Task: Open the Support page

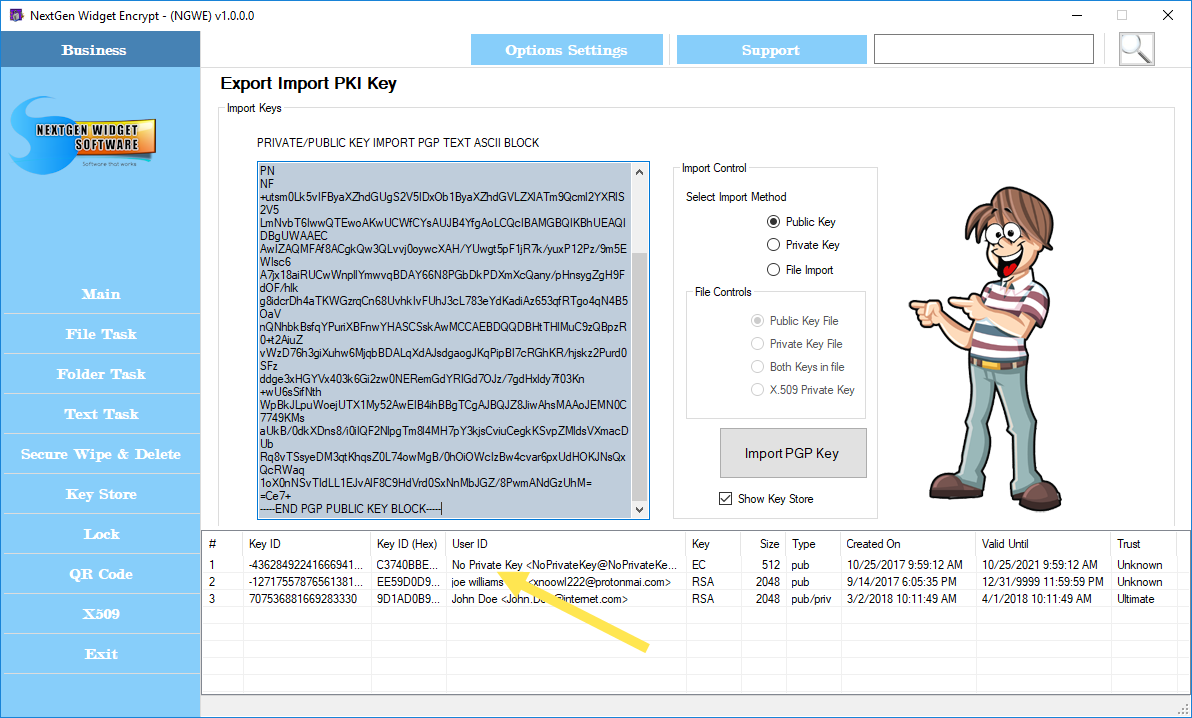Action: pyautogui.click(x=771, y=49)
